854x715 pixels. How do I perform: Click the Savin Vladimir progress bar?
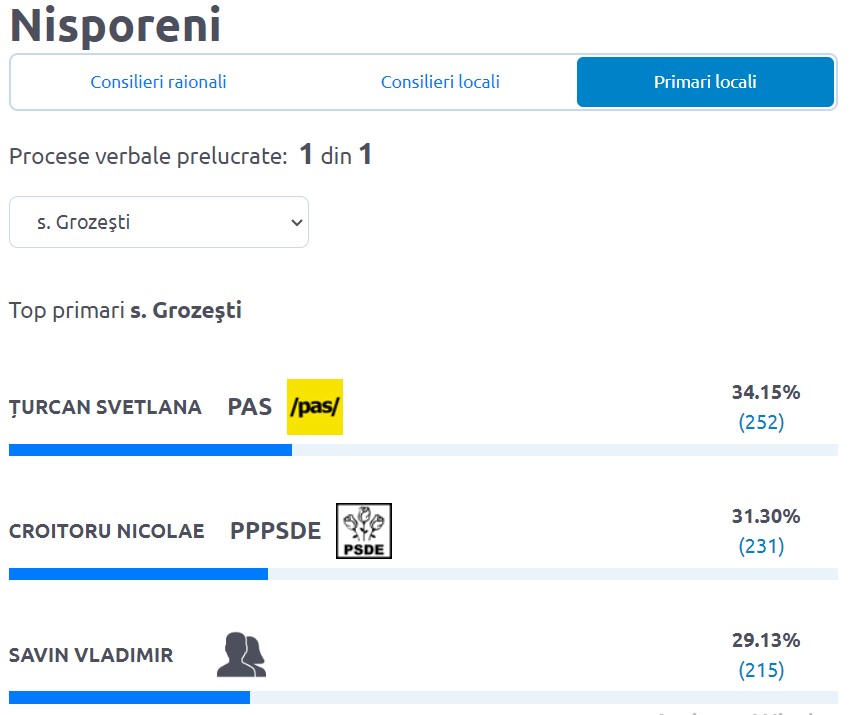coord(423,698)
